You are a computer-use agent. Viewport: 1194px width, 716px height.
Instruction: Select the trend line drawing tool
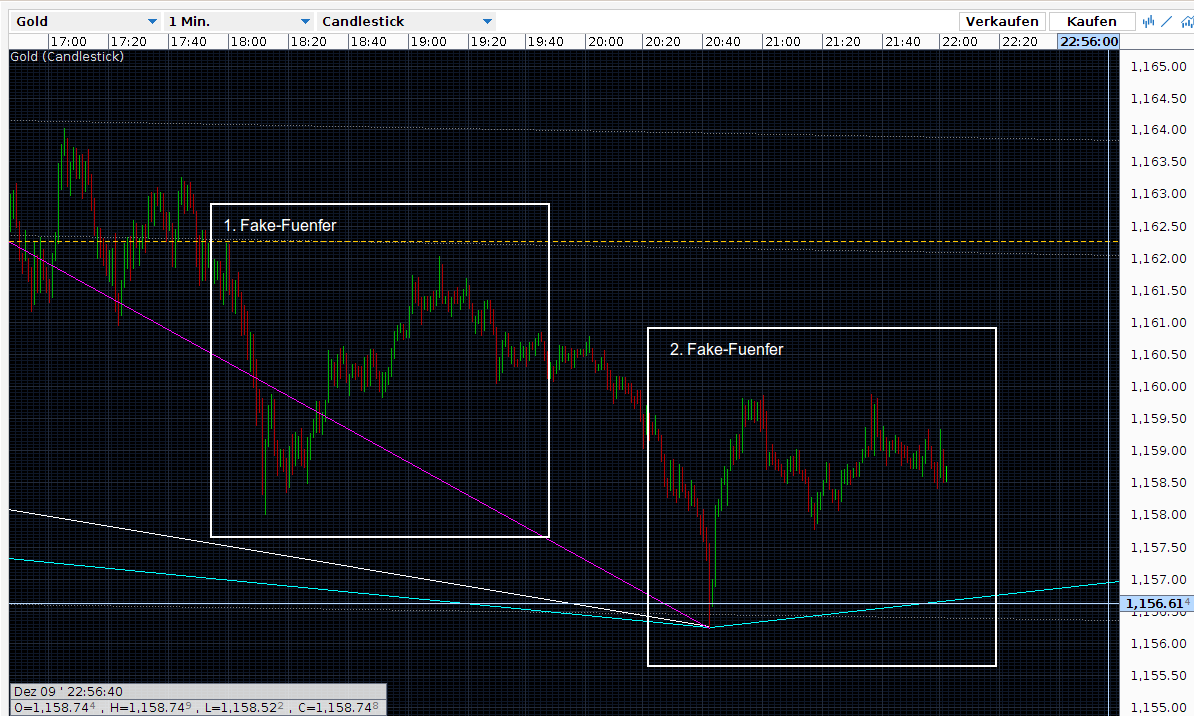point(1167,21)
